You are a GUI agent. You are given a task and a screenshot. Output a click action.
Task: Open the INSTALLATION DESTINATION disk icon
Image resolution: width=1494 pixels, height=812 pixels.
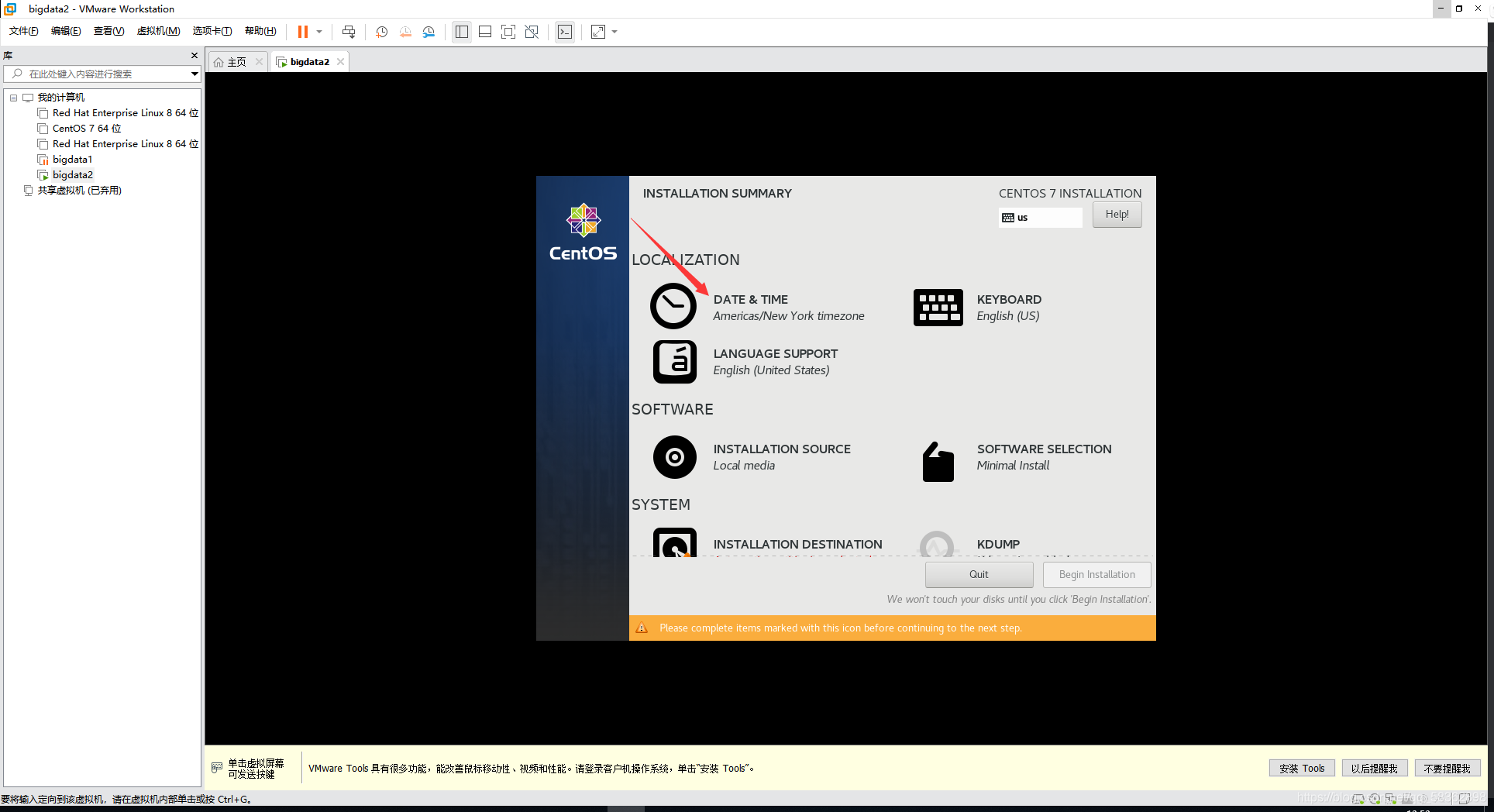tap(674, 542)
